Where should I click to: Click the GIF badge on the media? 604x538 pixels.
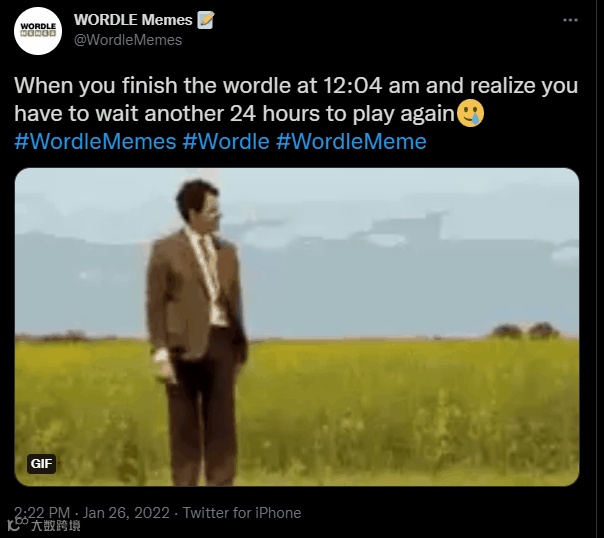pos(41,464)
